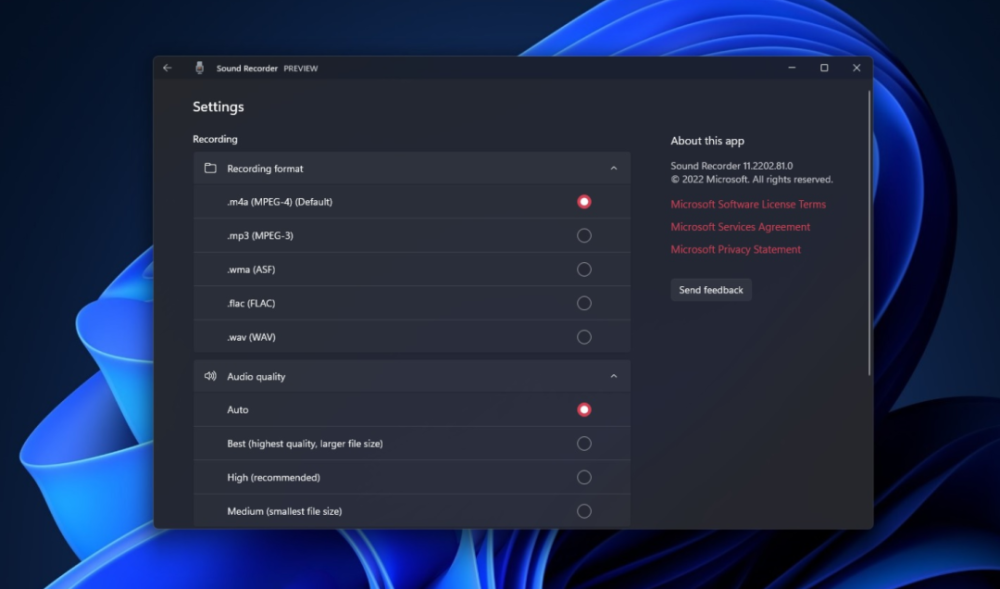The height and width of the screenshot is (589, 1000).
Task: Click the © 2022 Microsoft copyright text
Action: [x=751, y=180]
